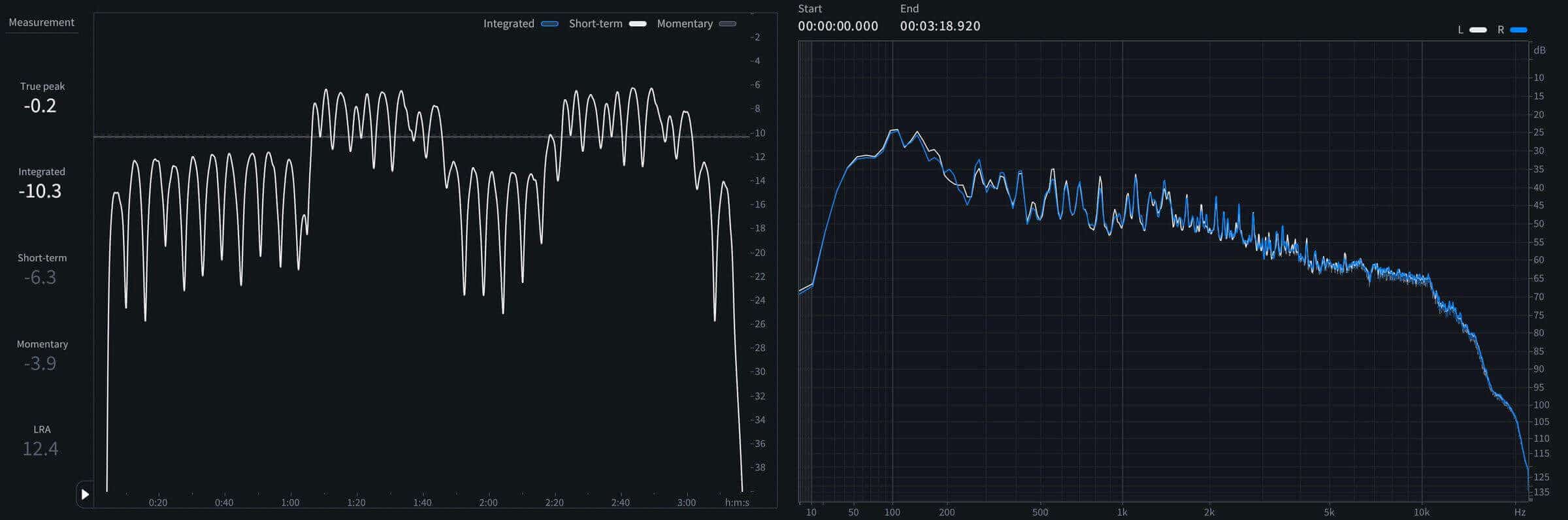Click the Hz unit label on the spectrum
Image resolution: width=1568 pixels, height=520 pixels.
pyautogui.click(x=1520, y=512)
